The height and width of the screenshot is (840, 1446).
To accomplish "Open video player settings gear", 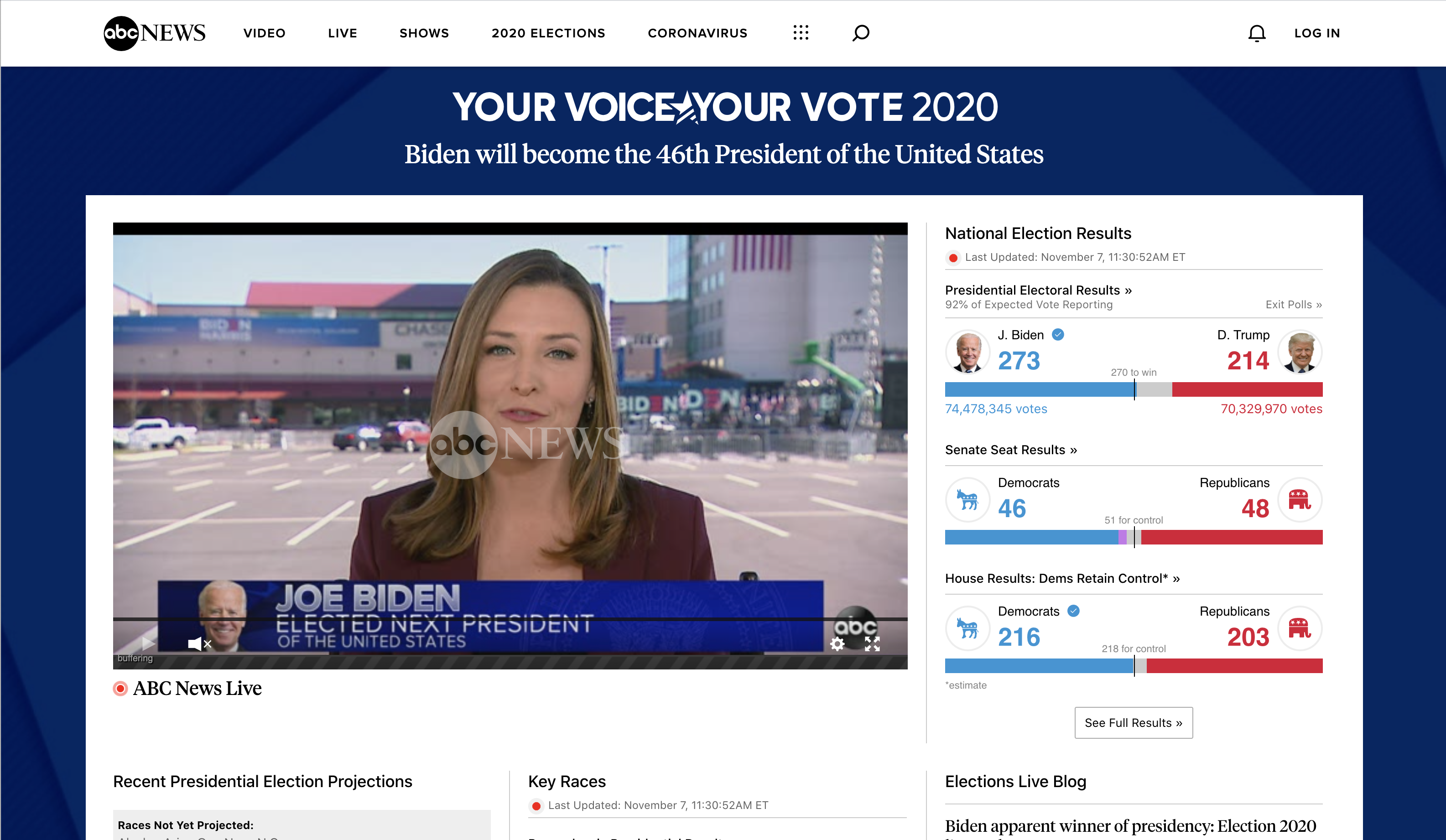I will pos(837,644).
